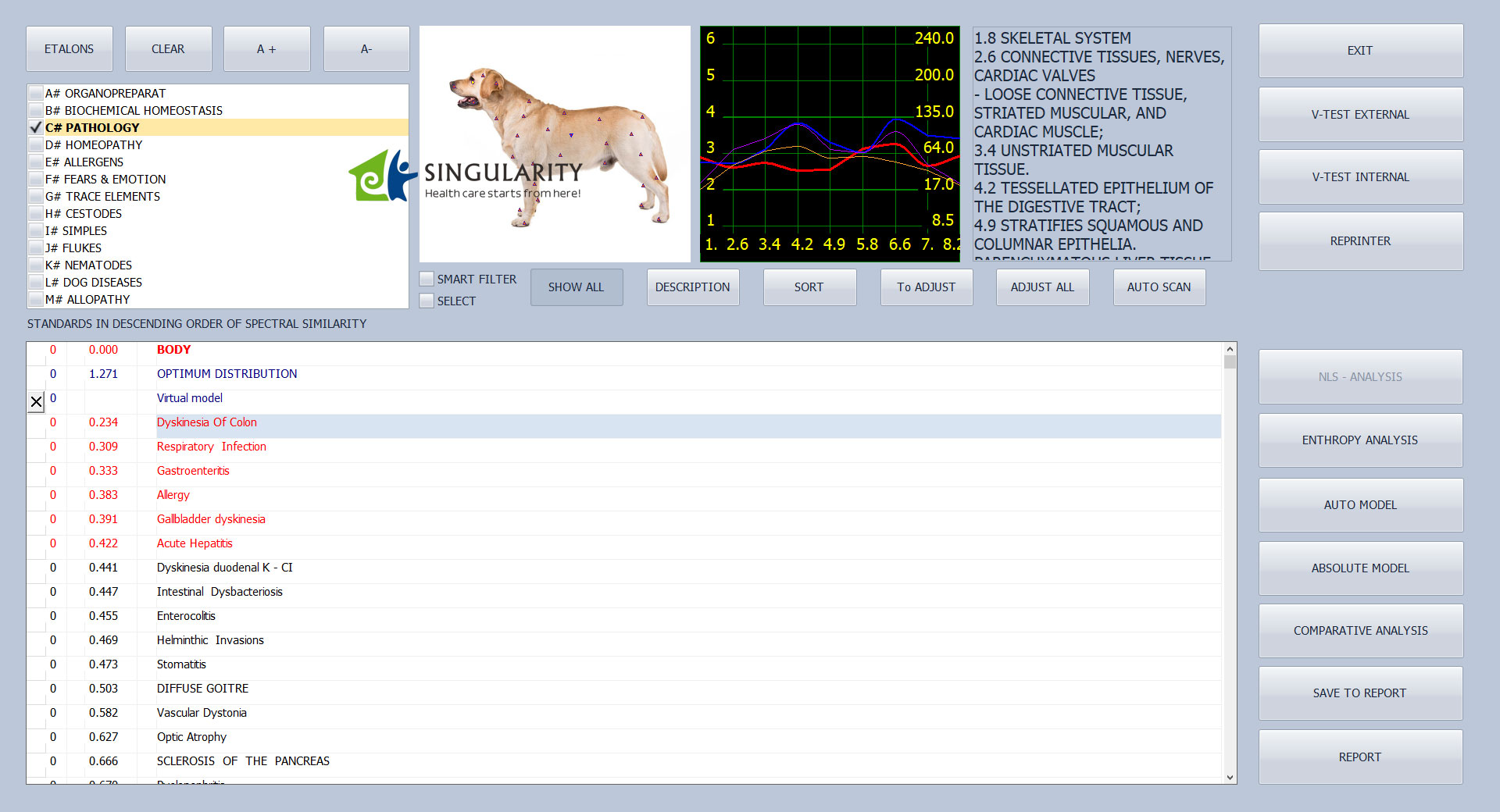Click the CLEAR button
1500x812 pixels.
tap(168, 49)
